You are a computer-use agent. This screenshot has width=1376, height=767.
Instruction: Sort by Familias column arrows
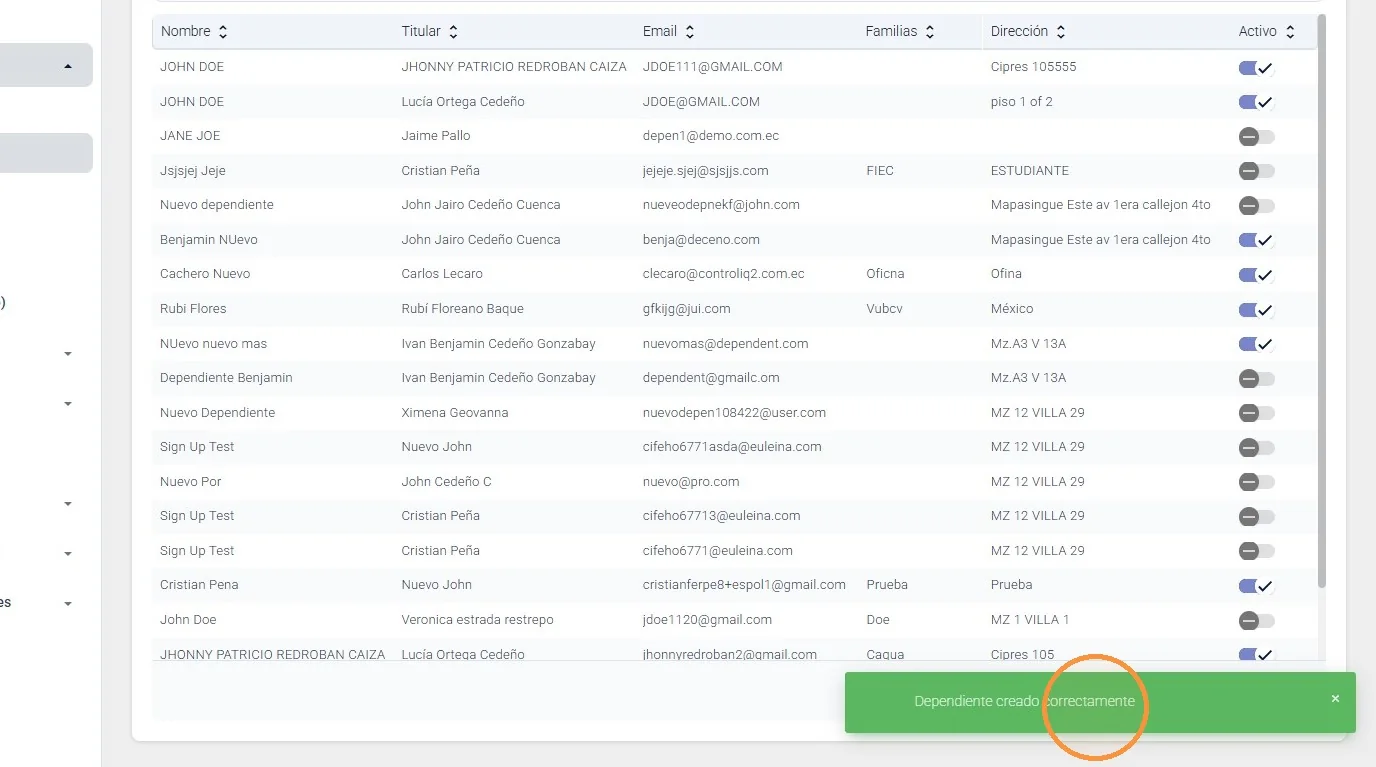coord(929,32)
